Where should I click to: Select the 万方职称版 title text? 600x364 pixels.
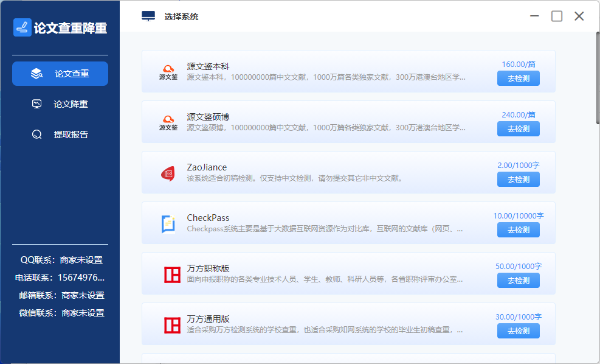208,269
